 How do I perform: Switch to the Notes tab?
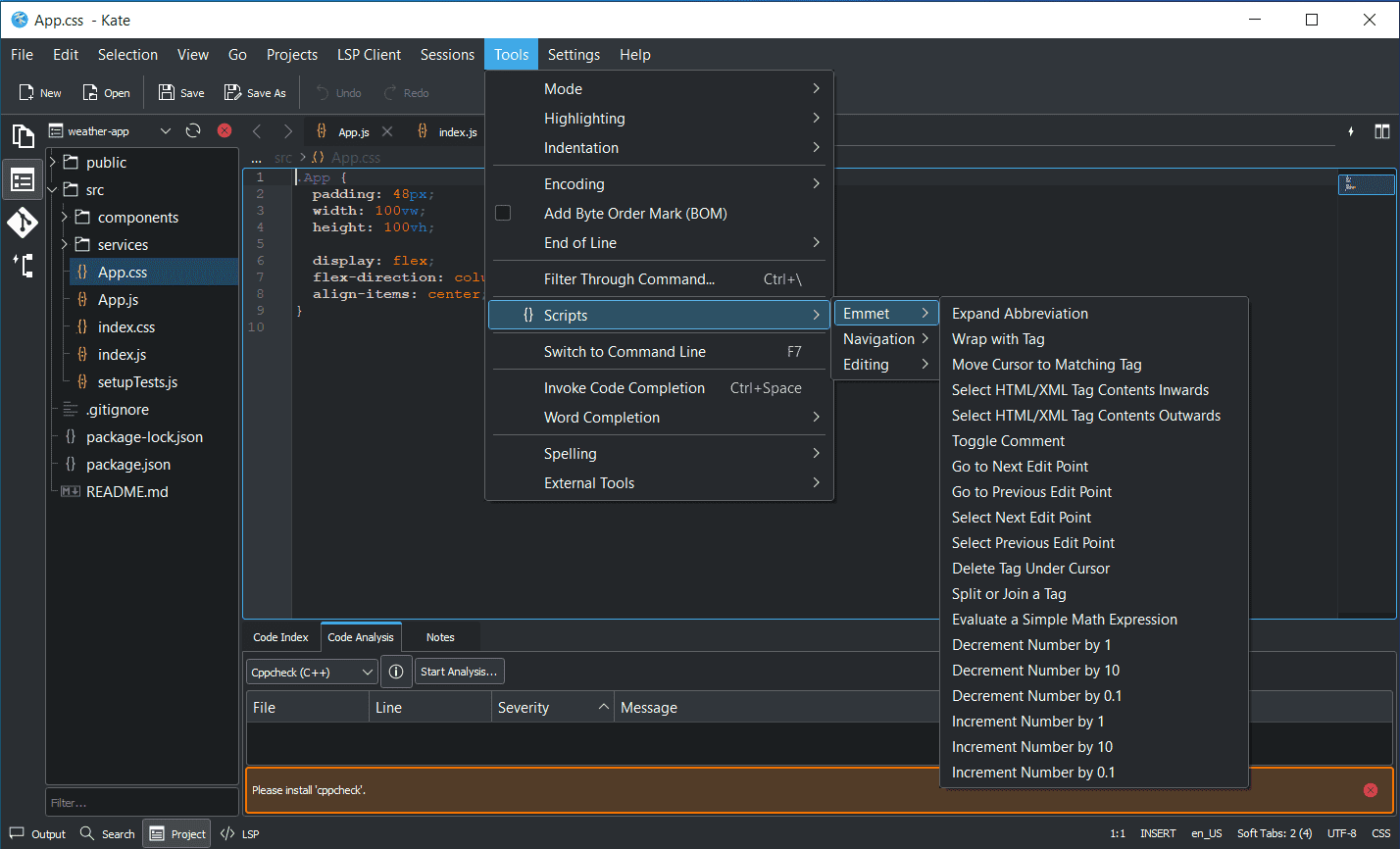point(440,637)
